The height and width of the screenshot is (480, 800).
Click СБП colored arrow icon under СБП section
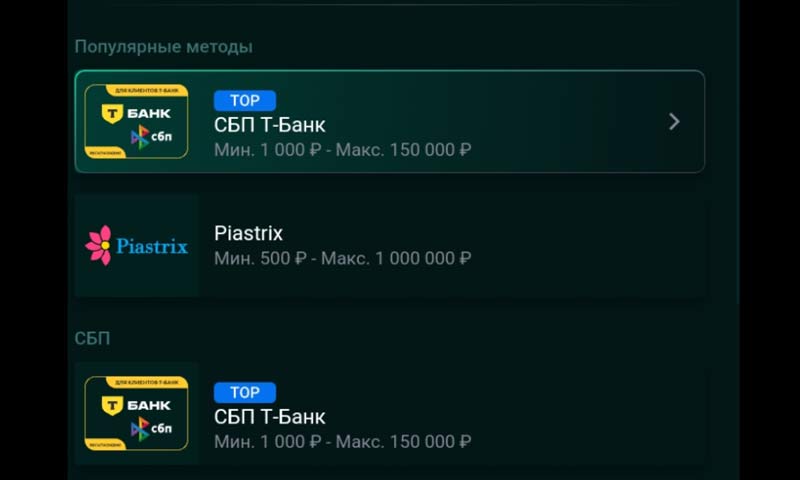[x=140, y=429]
